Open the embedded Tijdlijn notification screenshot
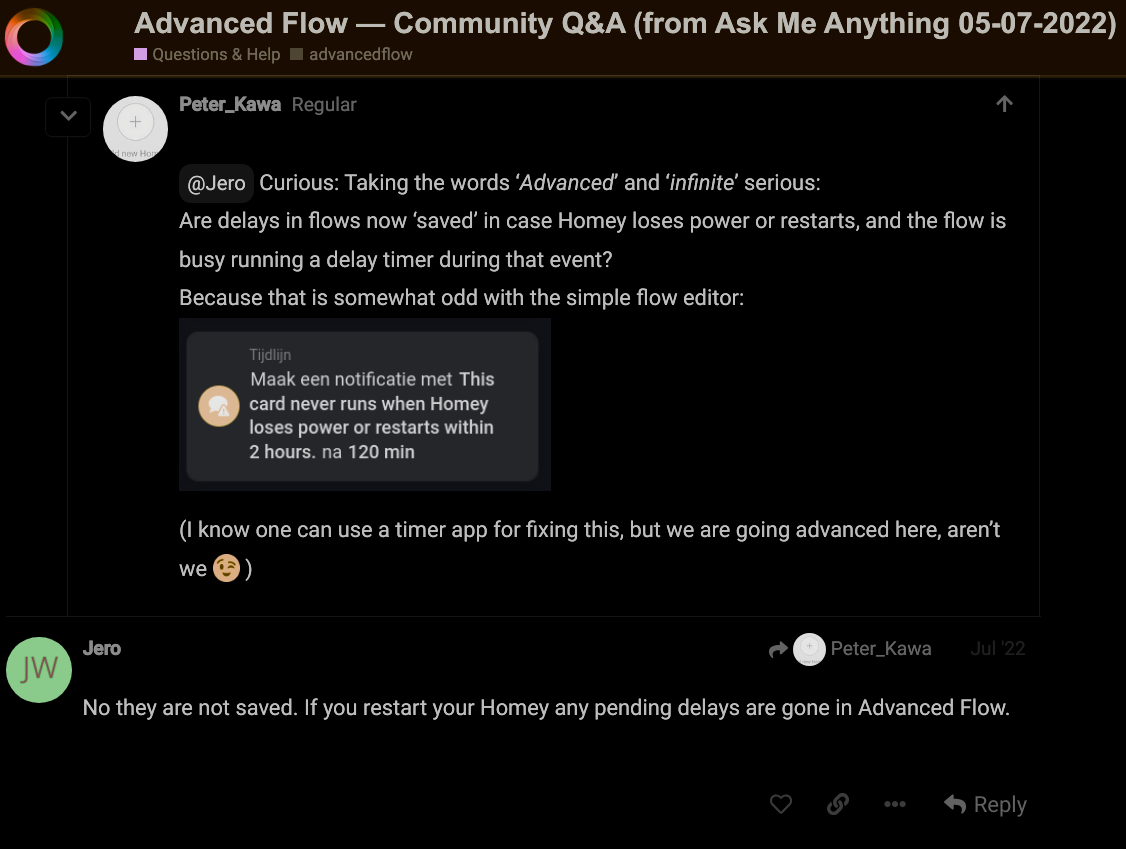 tap(364, 404)
